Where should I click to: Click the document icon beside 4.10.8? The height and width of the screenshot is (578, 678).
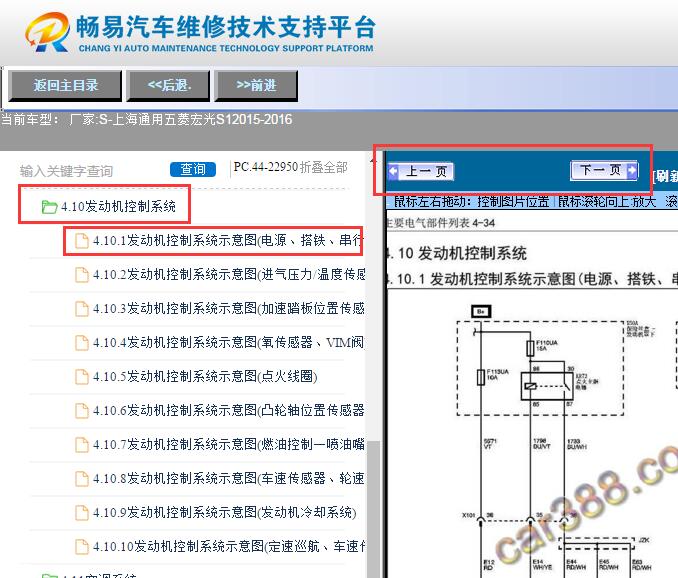[x=82, y=479]
